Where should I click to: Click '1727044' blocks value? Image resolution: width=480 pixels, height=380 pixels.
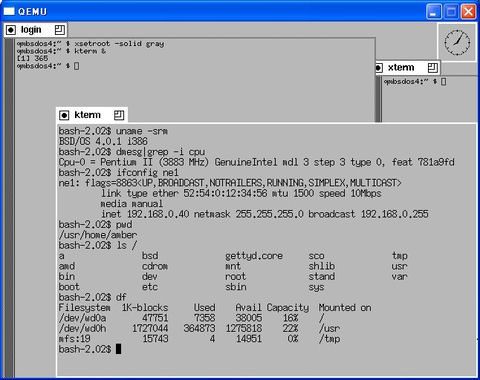[x=150, y=329]
